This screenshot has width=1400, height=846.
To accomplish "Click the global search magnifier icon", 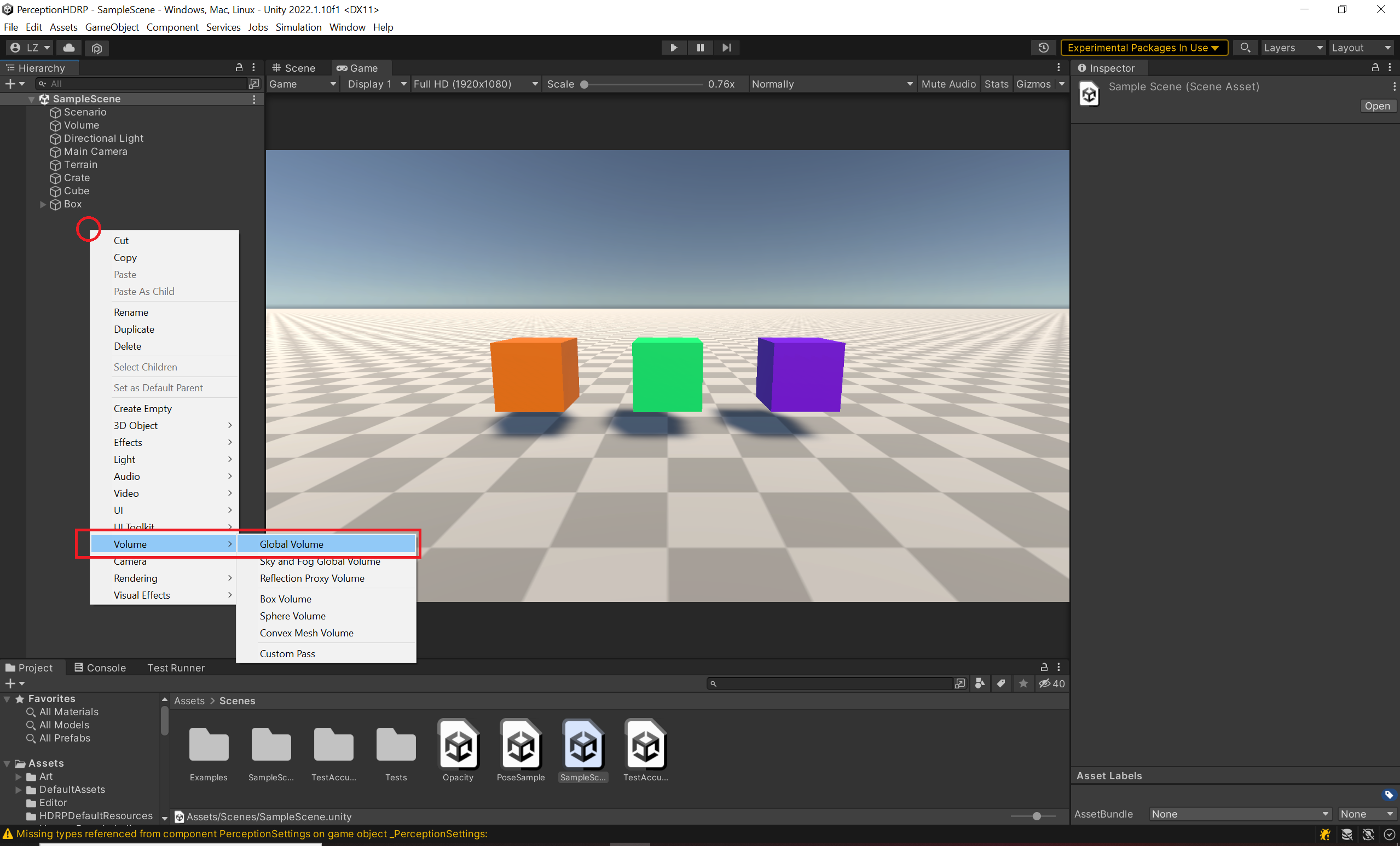I will tap(1245, 48).
